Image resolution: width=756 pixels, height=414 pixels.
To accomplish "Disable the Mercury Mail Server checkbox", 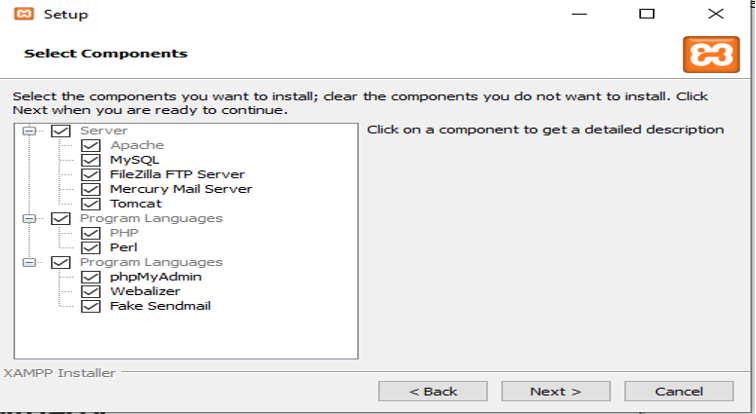I will 91,189.
